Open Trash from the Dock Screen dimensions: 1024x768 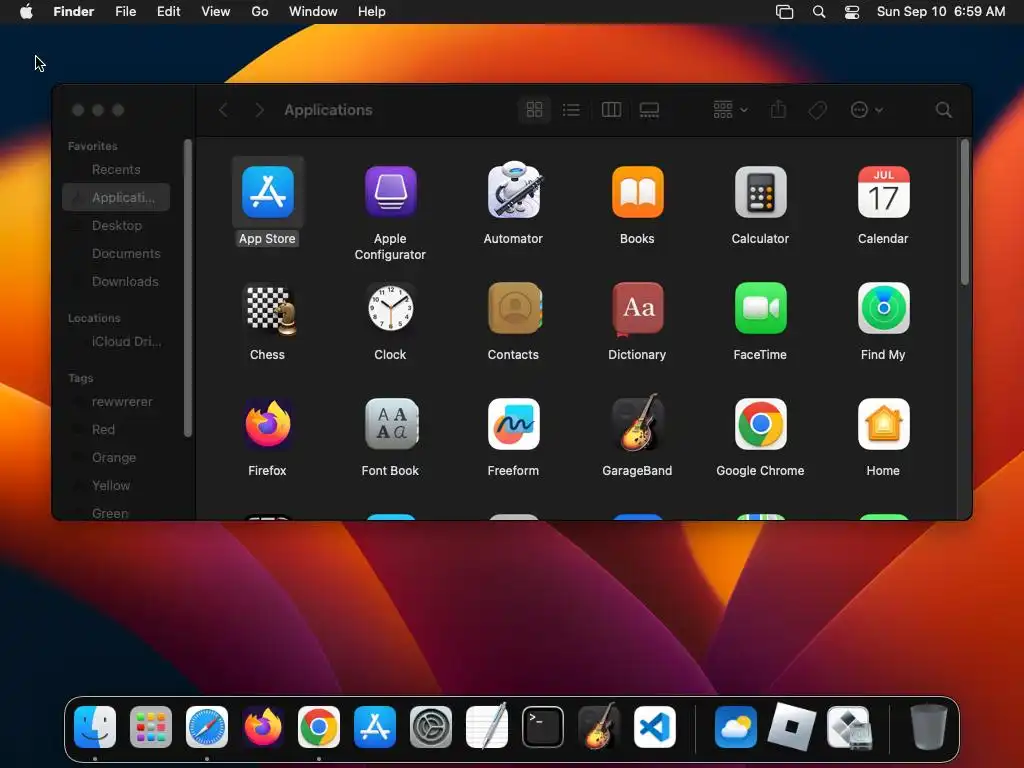[929, 727]
